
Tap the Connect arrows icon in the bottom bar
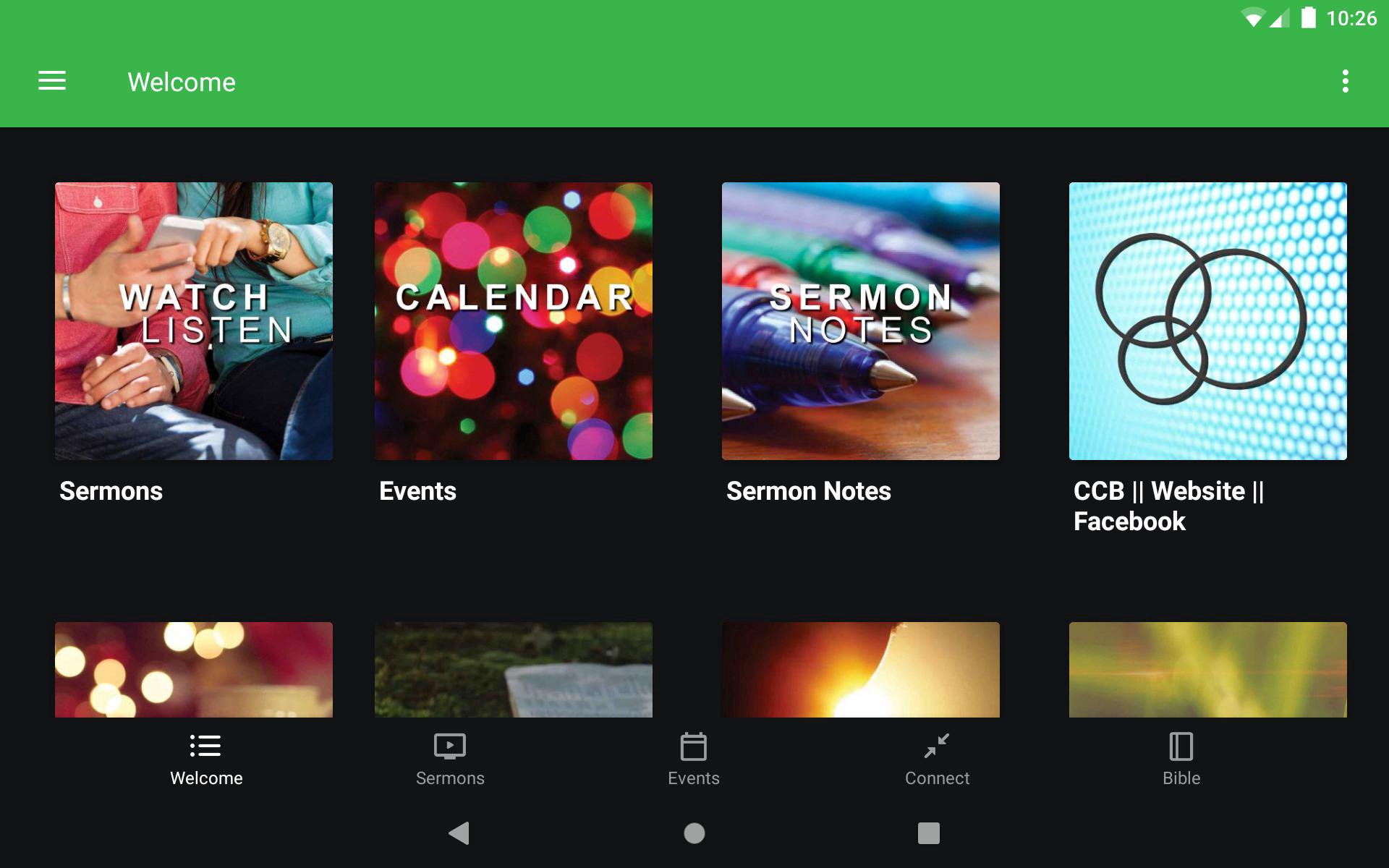coord(937,746)
